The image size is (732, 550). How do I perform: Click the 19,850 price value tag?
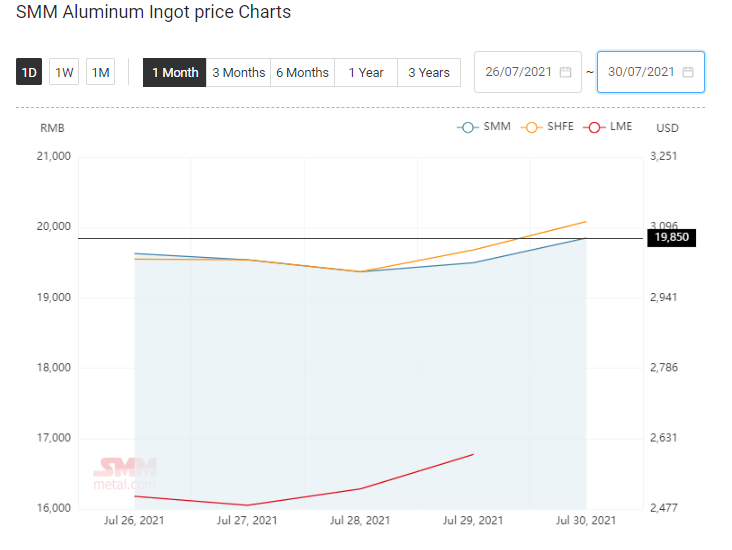[671, 237]
